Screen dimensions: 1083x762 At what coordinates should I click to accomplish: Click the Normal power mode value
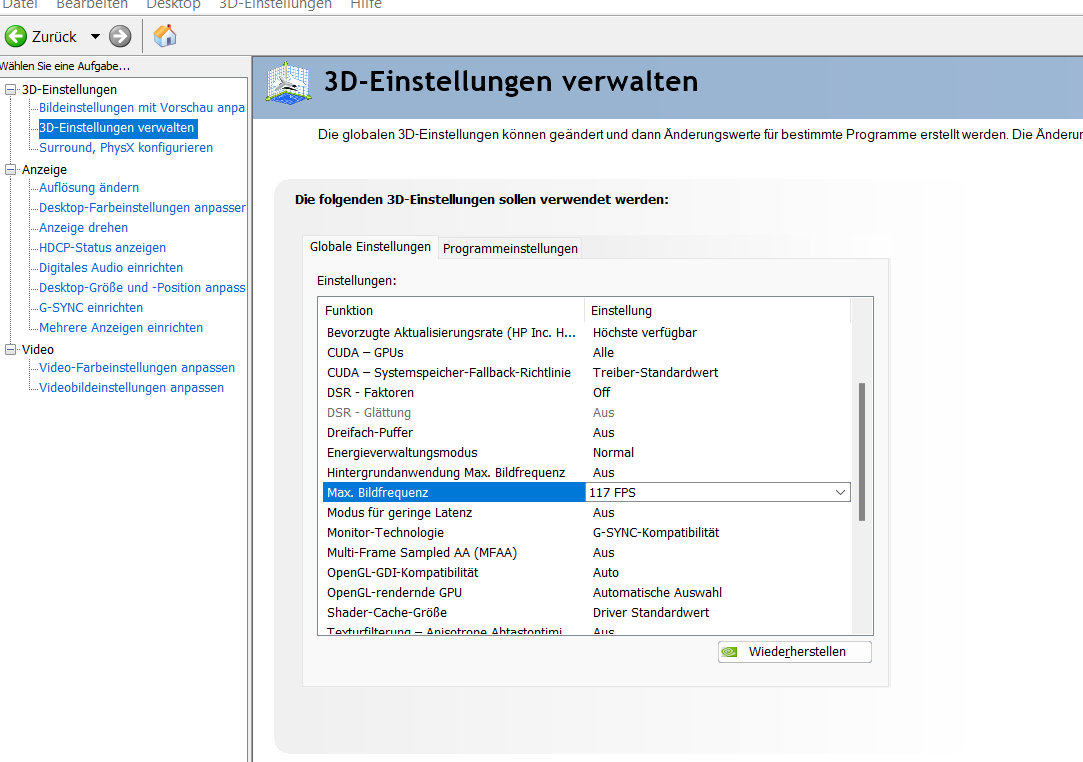tap(613, 453)
